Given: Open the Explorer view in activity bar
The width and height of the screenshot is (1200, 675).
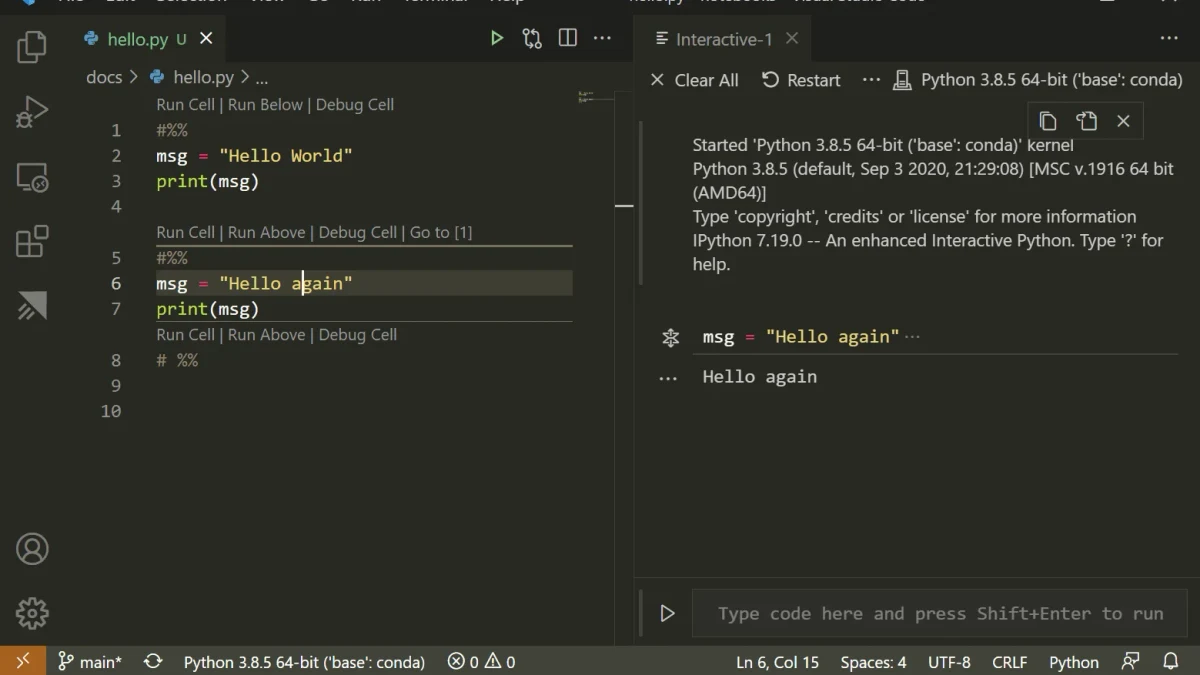Looking at the screenshot, I should pyautogui.click(x=32, y=47).
